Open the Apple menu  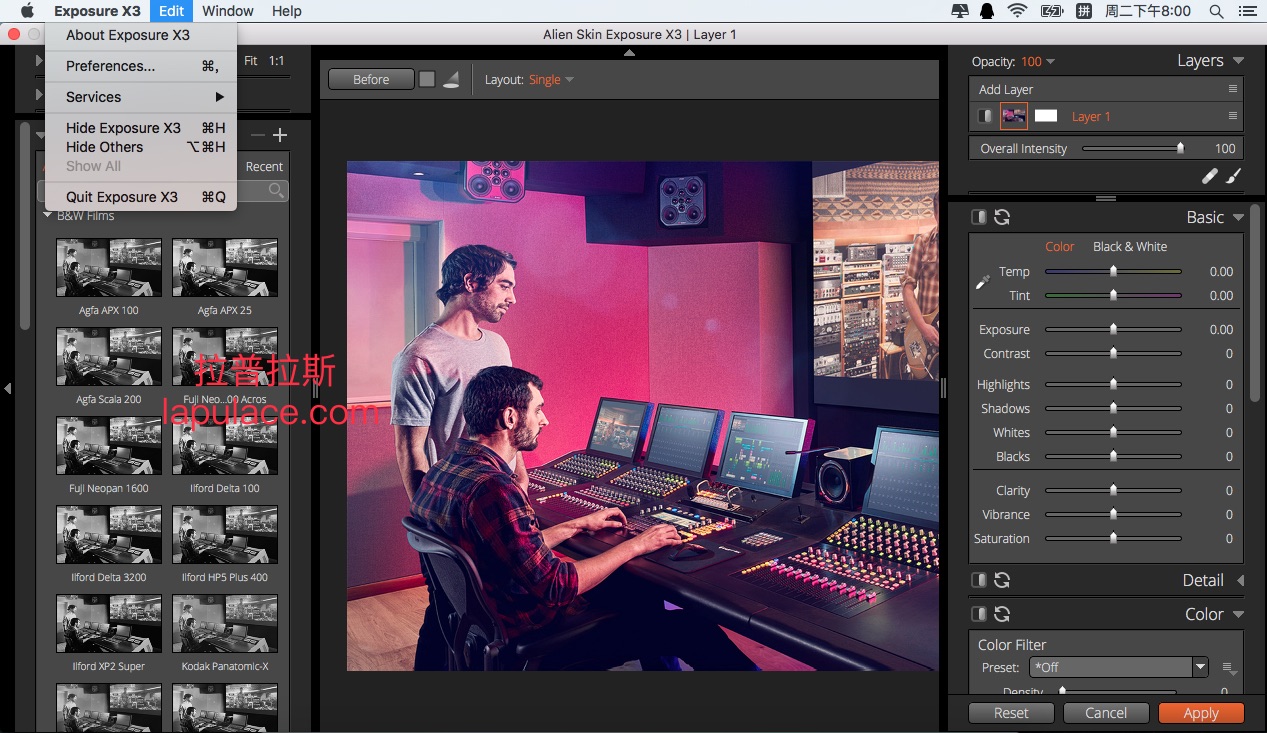tap(27, 11)
